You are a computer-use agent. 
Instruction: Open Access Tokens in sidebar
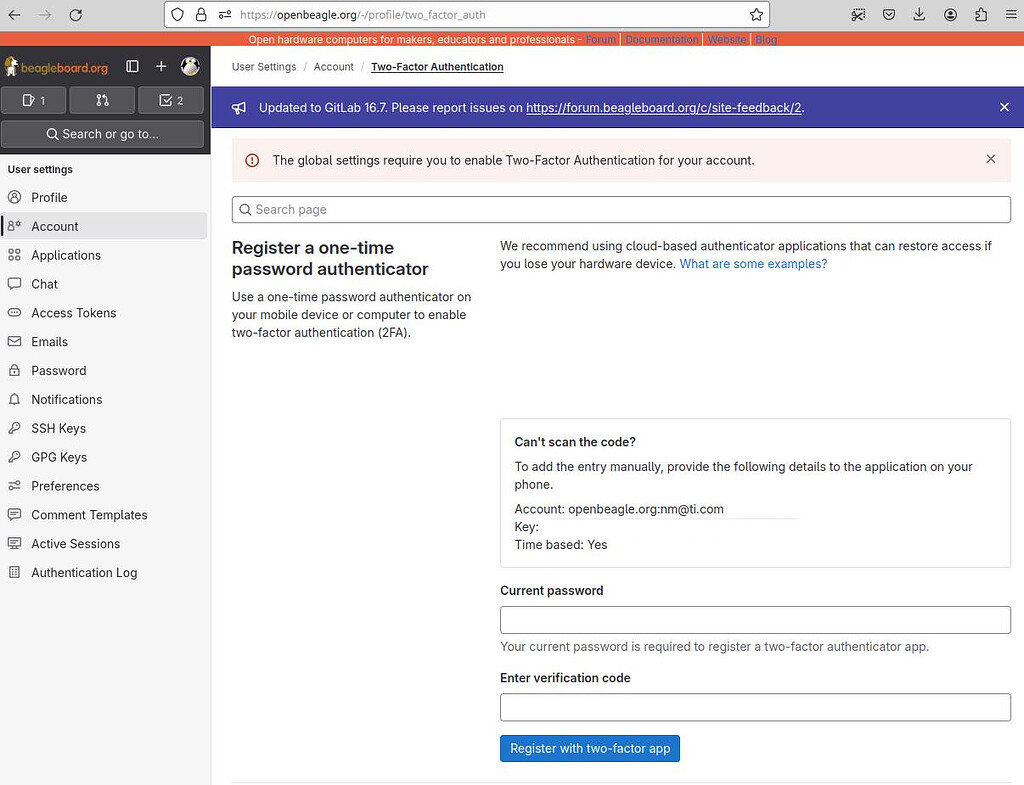pyautogui.click(x=104, y=312)
